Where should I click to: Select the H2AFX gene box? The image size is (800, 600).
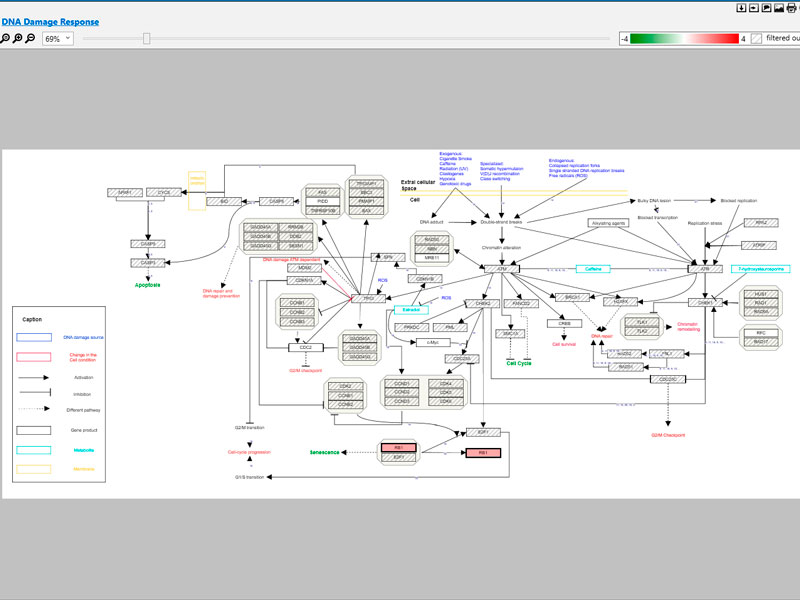(620, 302)
